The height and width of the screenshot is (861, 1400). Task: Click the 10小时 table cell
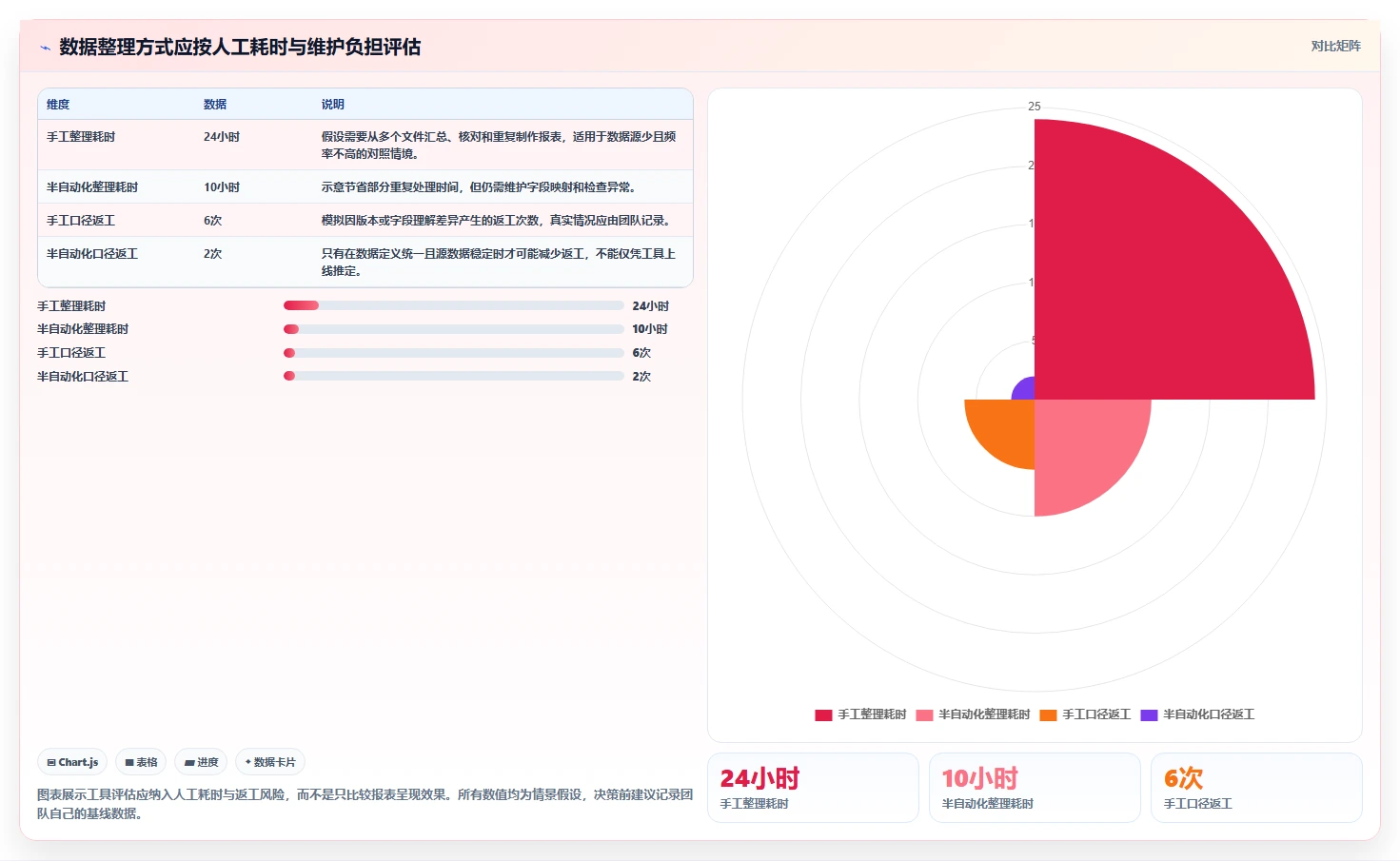(222, 187)
